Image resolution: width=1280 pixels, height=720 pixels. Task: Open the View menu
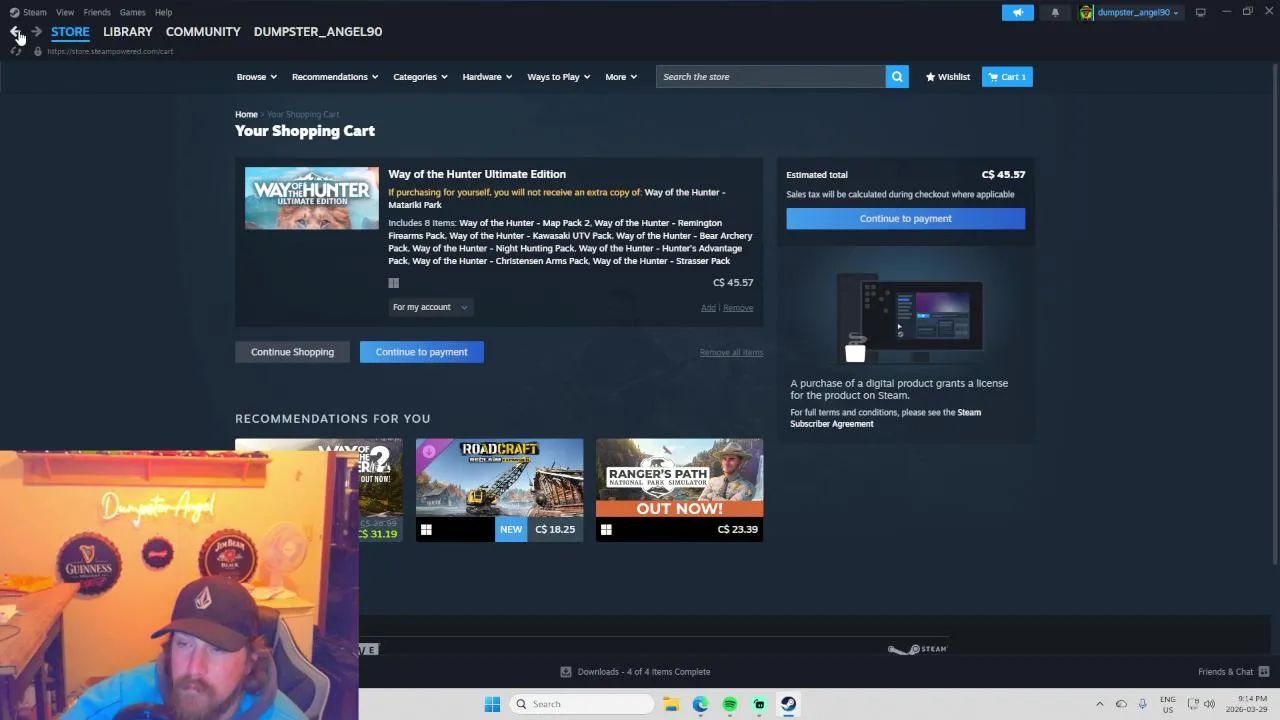pyautogui.click(x=65, y=12)
